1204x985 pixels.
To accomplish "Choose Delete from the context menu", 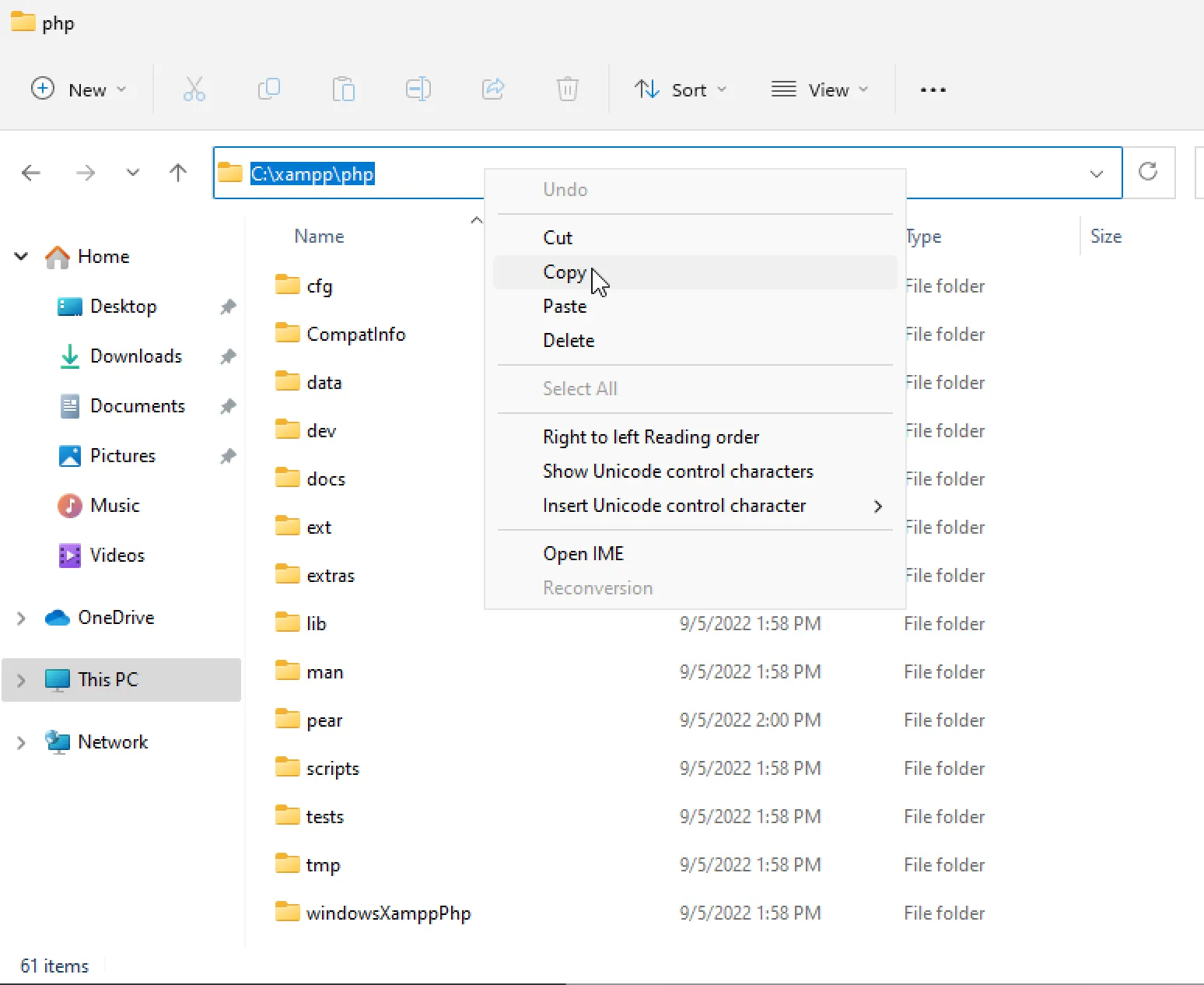I will (x=695, y=341).
